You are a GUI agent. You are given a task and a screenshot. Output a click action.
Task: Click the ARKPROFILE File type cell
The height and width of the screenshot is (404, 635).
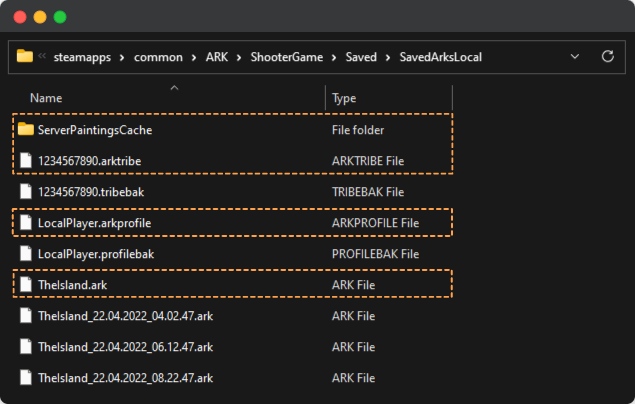pos(375,223)
